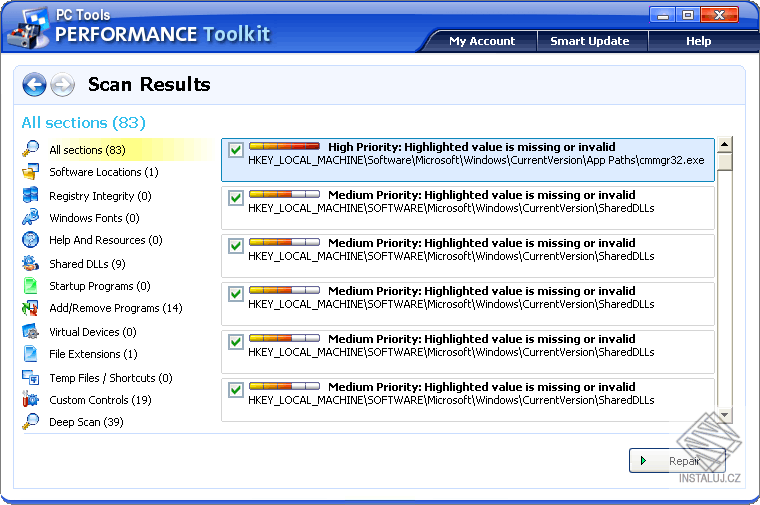
Task: Select Deep Scan (39) section
Action: tap(86, 422)
